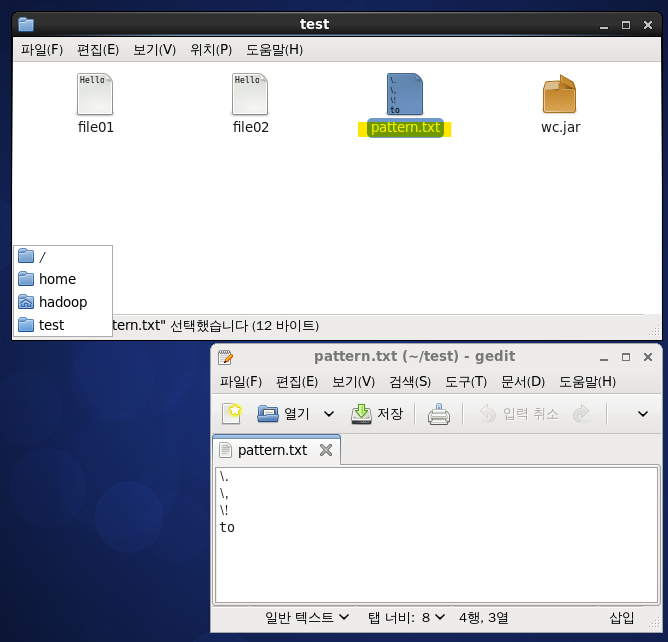
Task: Click the 삽입 insert mode indicator
Action: pyautogui.click(x=622, y=617)
